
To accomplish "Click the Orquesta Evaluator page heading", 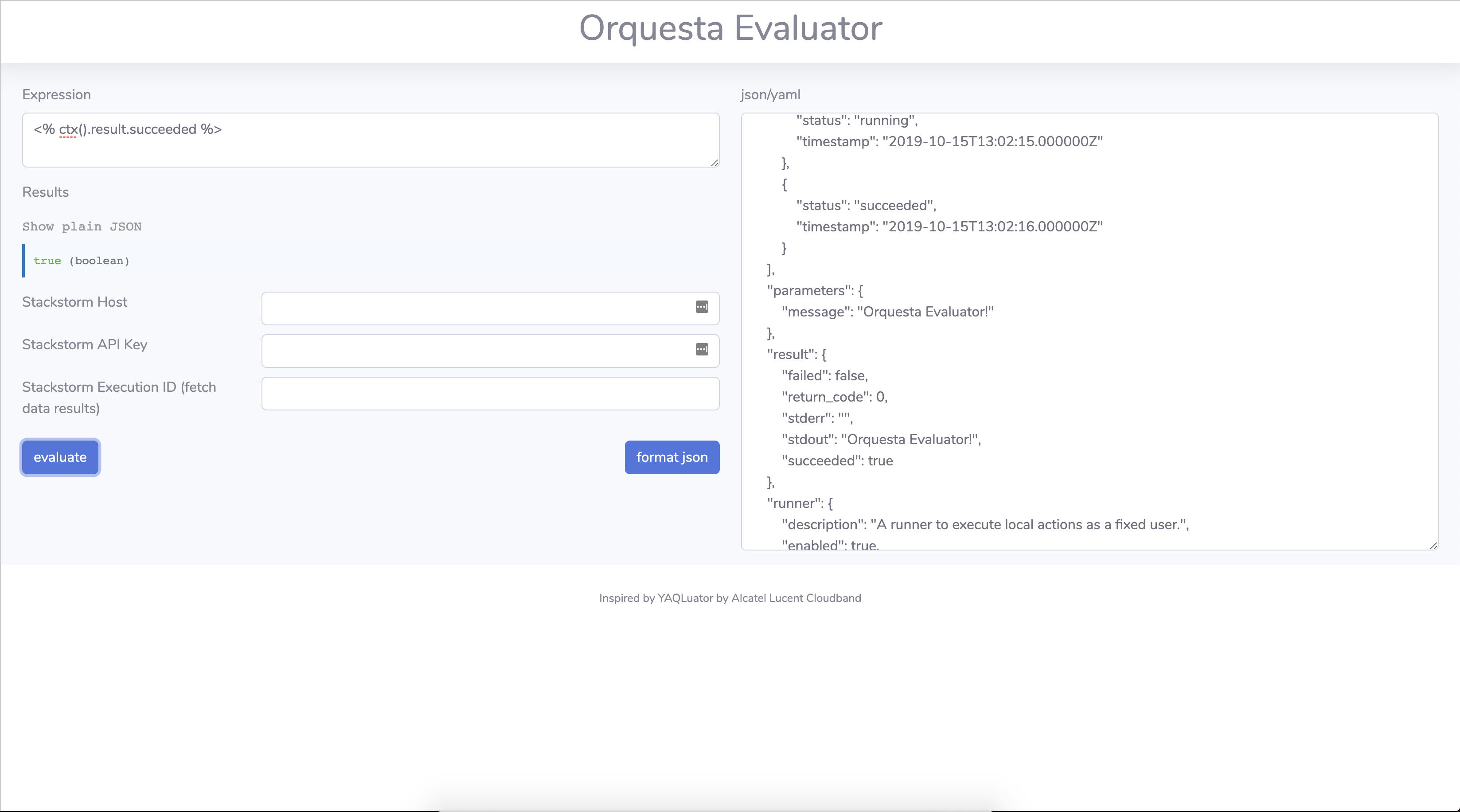I will click(730, 28).
